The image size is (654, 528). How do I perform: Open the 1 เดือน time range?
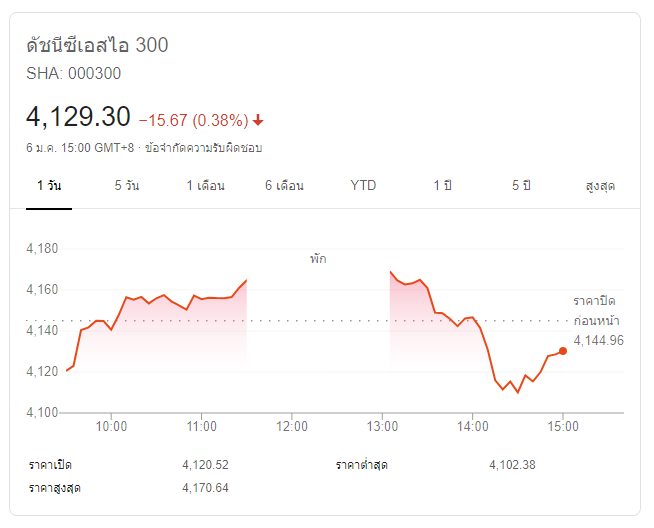(x=205, y=186)
